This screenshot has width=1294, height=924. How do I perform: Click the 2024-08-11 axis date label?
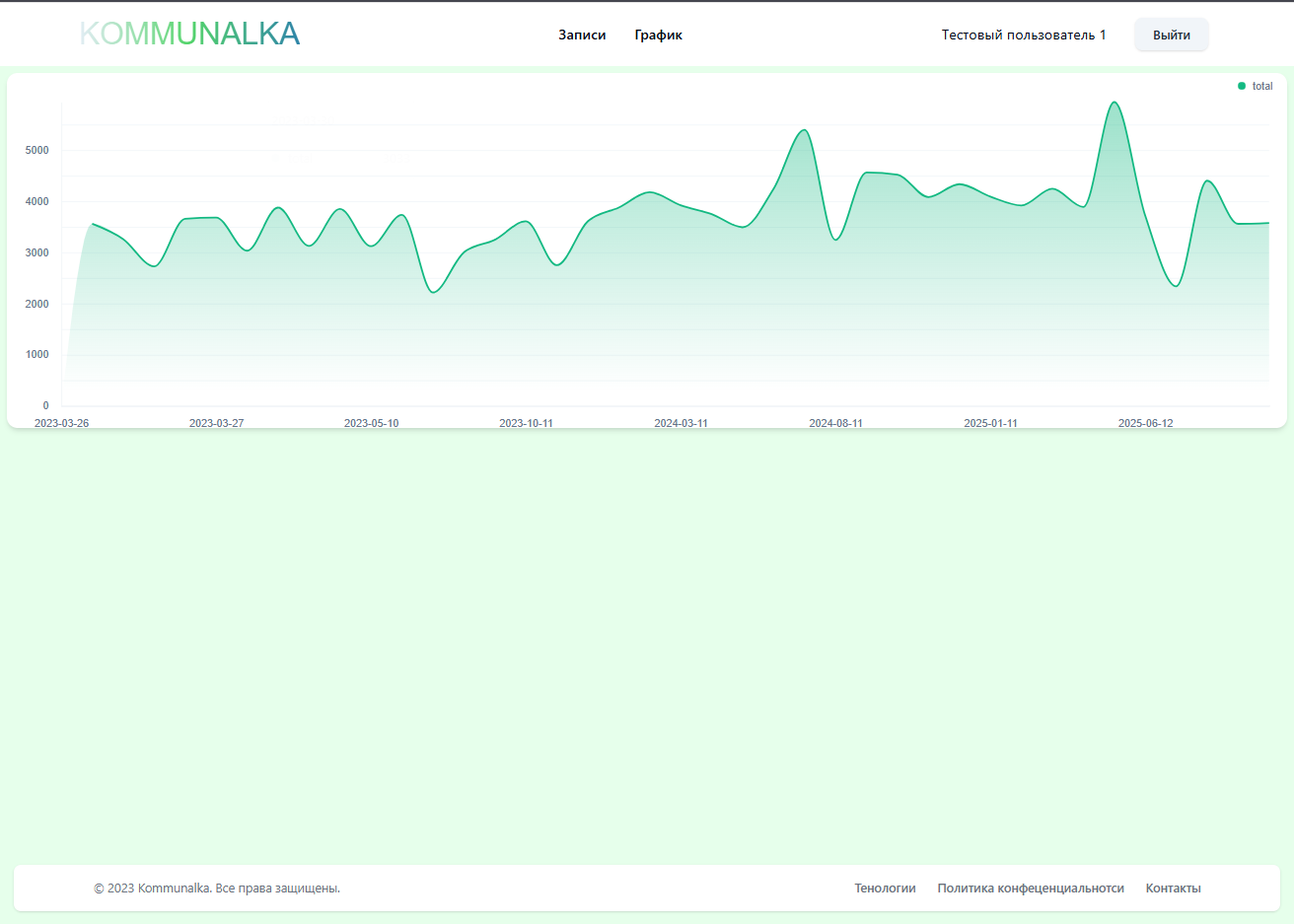(x=835, y=423)
